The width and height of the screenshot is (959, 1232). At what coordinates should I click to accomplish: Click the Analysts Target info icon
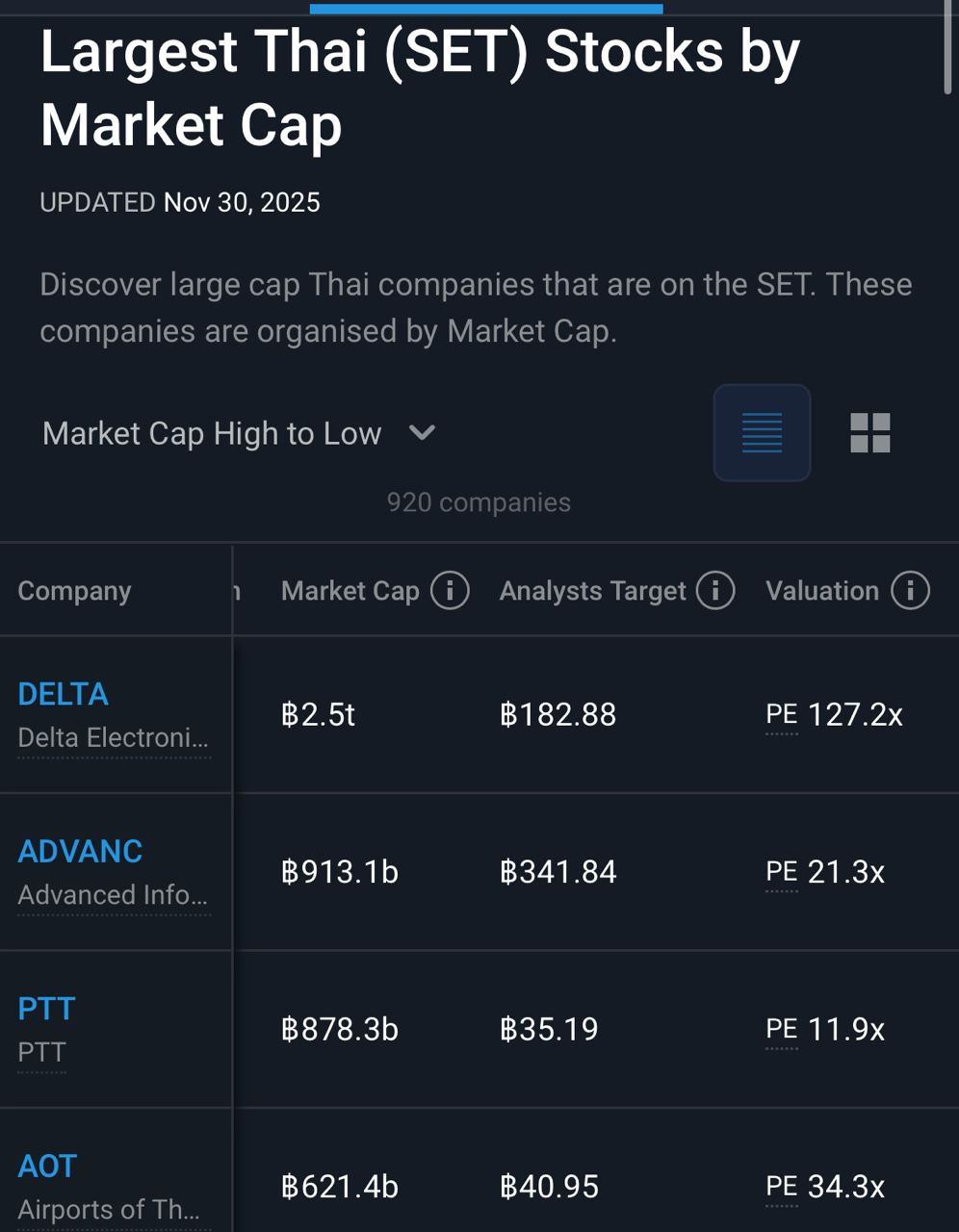pyautogui.click(x=715, y=591)
